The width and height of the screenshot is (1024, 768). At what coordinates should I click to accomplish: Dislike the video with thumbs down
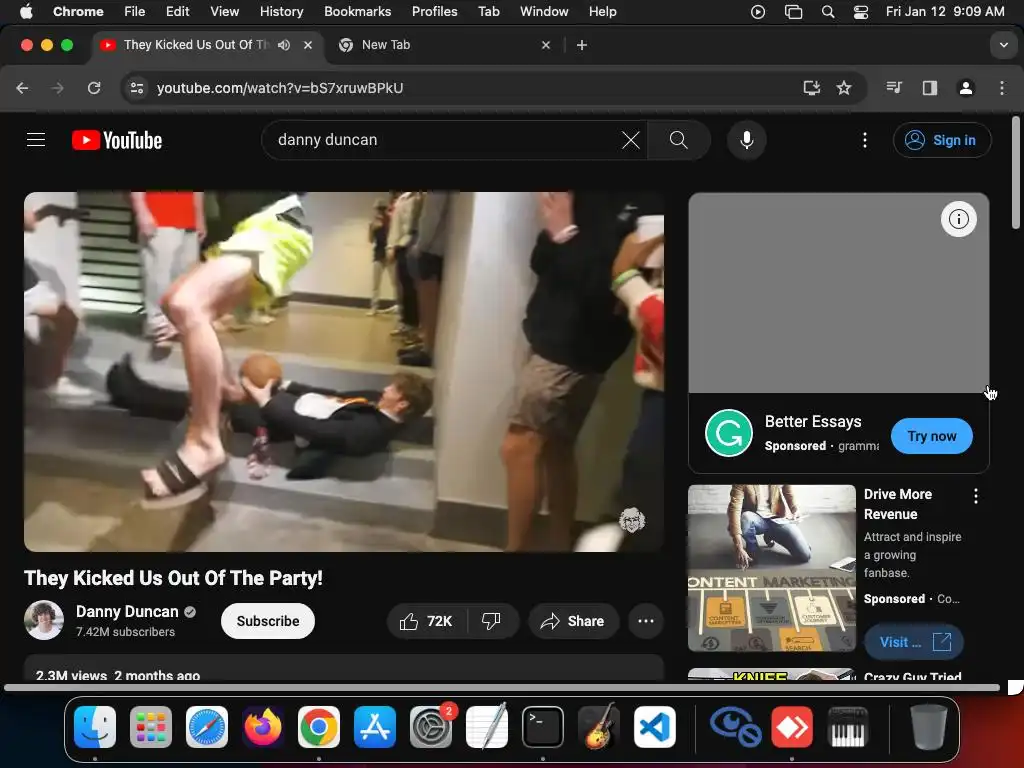tap(491, 621)
